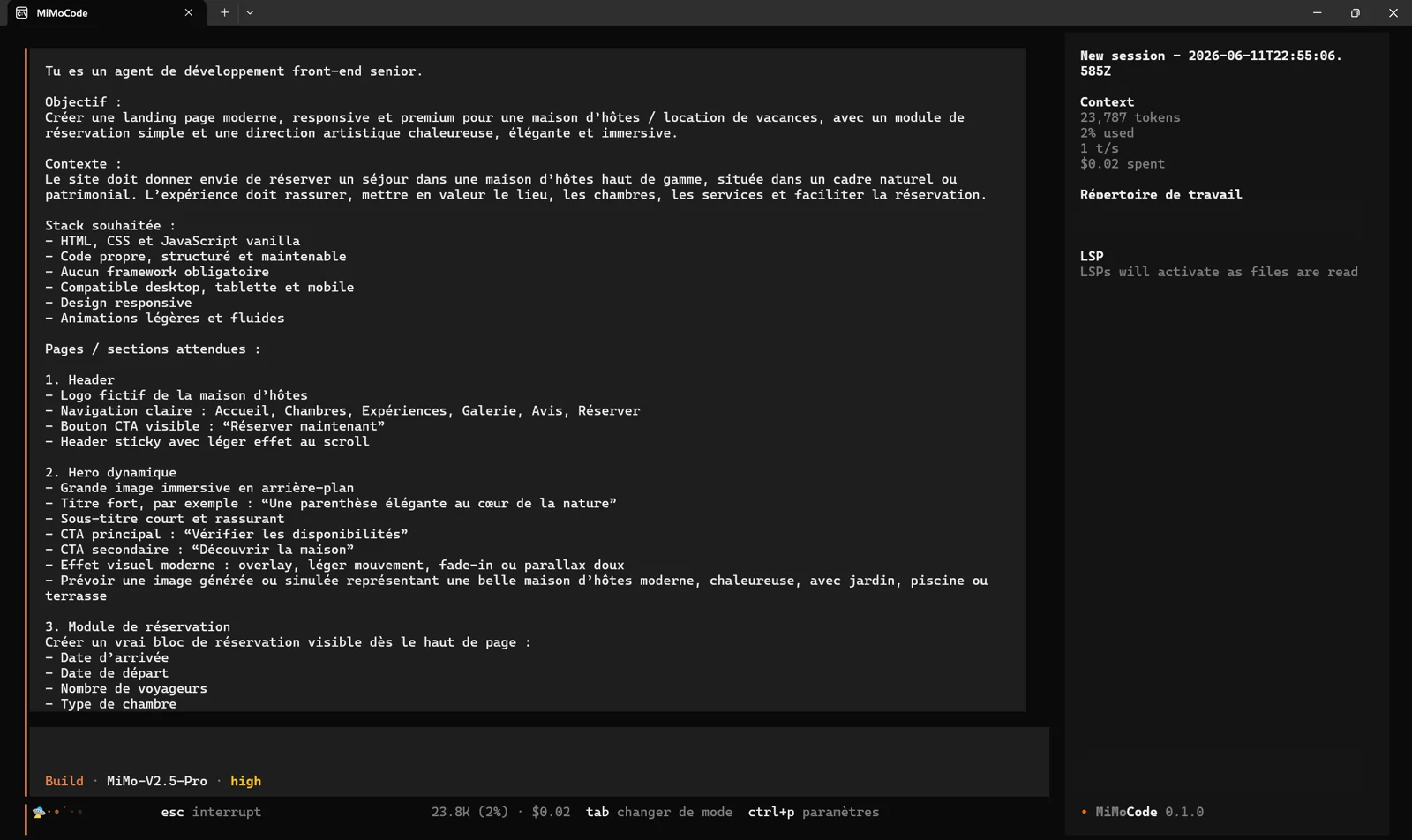Screen dimensions: 1412x840
Task: Click the ctrl+p paramètres hint
Action: [814, 812]
